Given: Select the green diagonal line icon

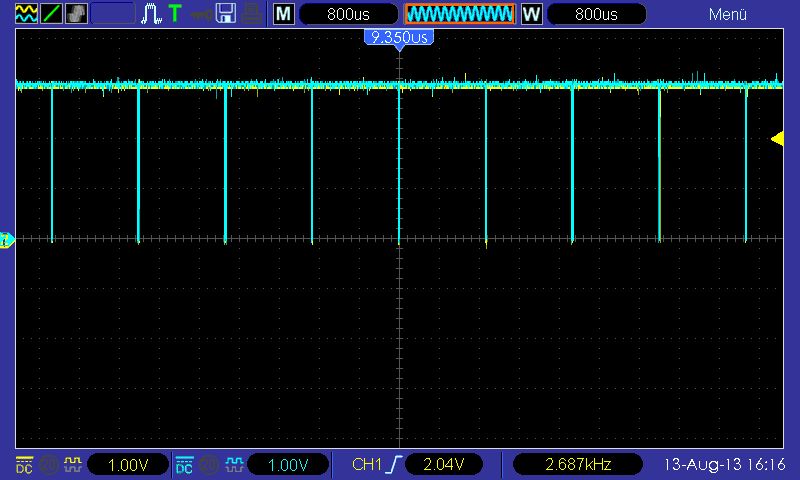Looking at the screenshot, I should tap(51, 14).
